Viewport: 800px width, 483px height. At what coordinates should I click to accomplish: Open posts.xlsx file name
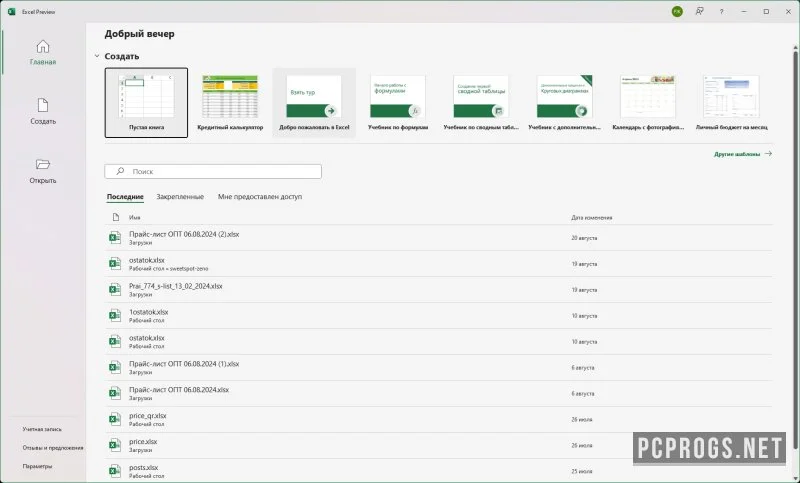pyautogui.click(x=143, y=467)
